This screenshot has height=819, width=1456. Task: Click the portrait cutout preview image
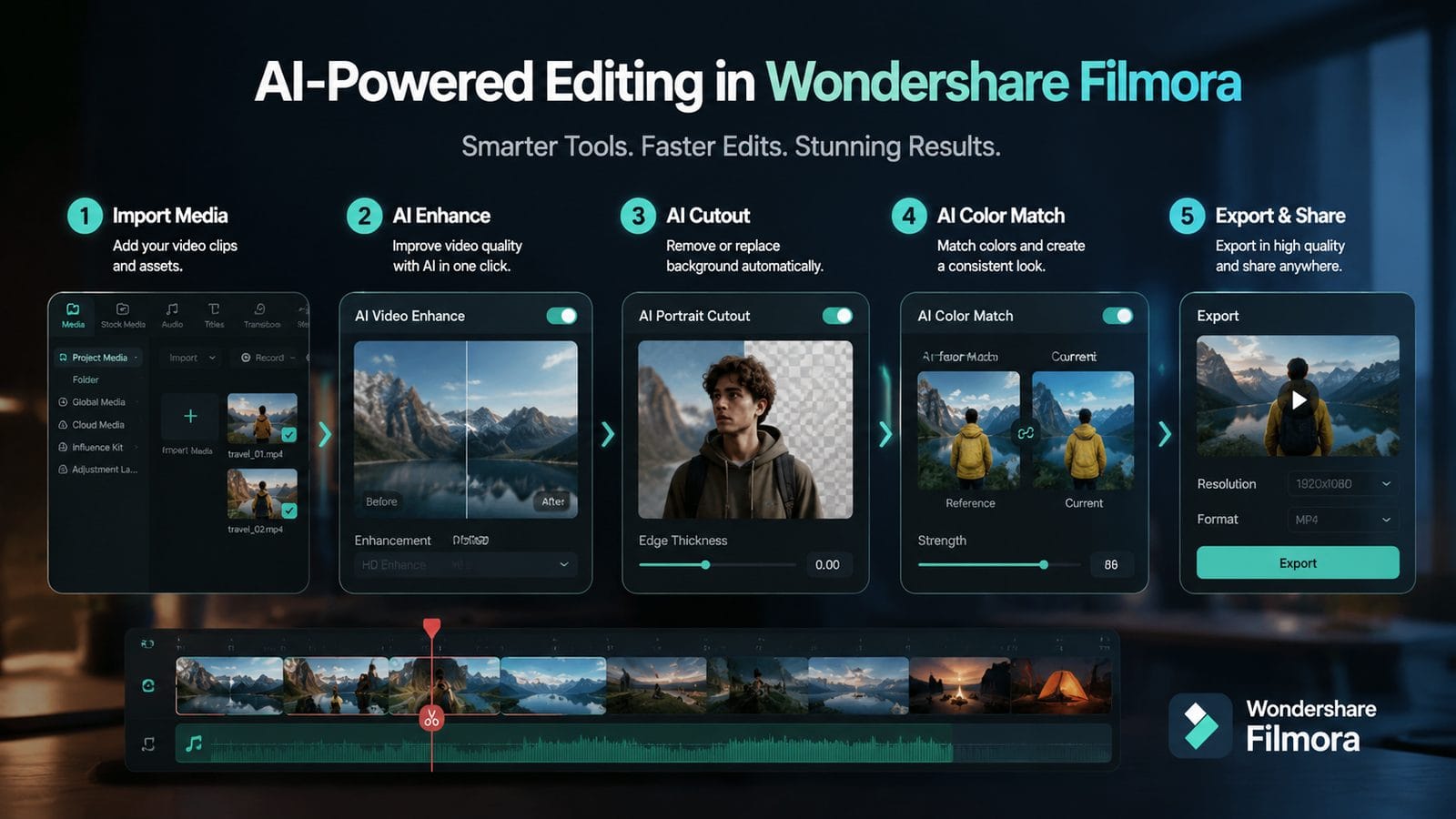[x=745, y=430]
